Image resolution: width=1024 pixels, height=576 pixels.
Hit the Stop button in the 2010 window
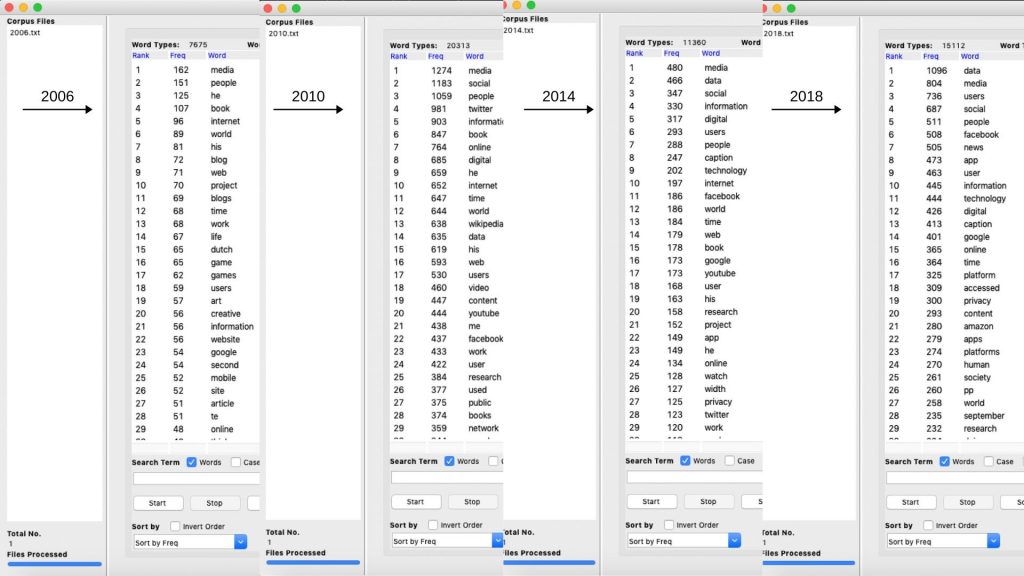(x=472, y=502)
